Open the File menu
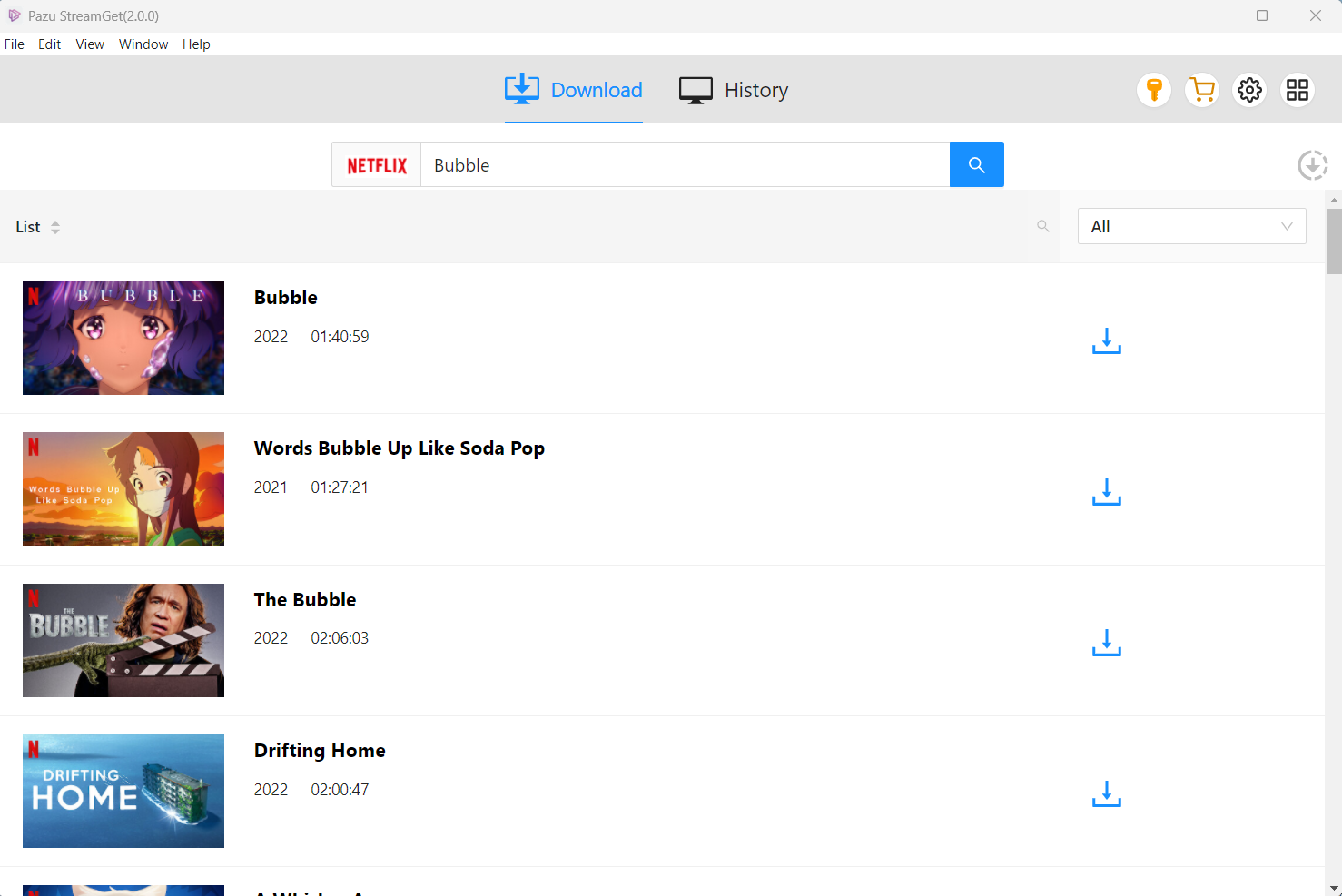The height and width of the screenshot is (896, 1342). click(15, 44)
